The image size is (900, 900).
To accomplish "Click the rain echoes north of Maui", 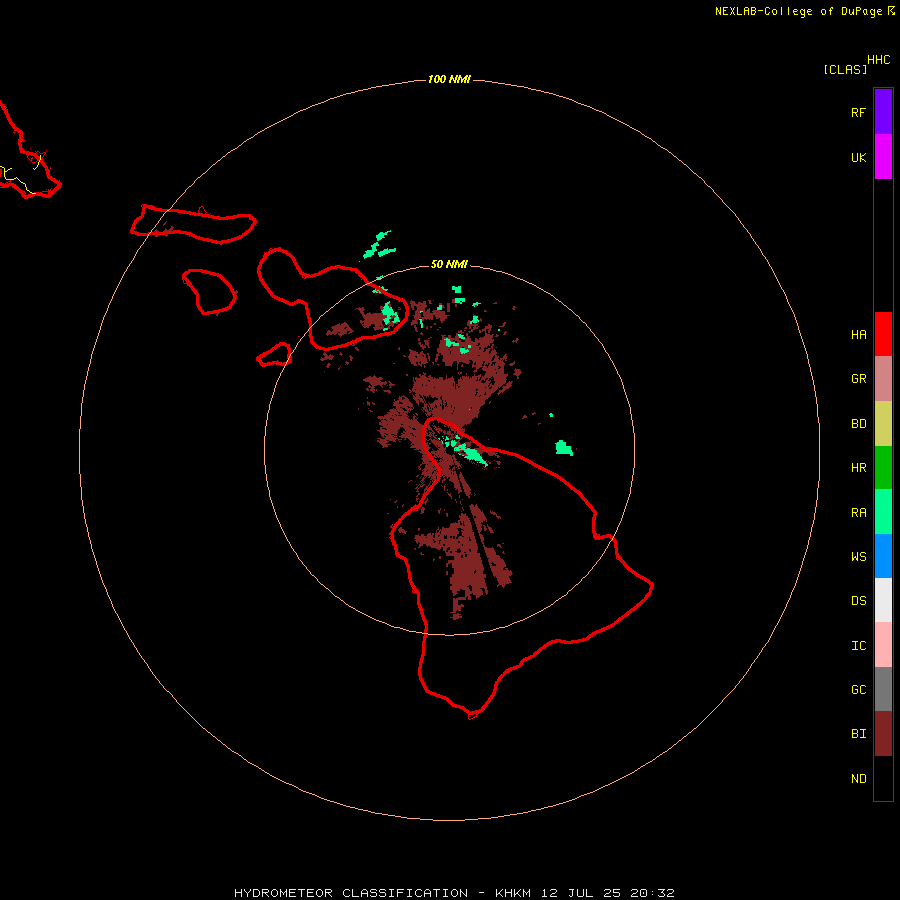I will [379, 245].
